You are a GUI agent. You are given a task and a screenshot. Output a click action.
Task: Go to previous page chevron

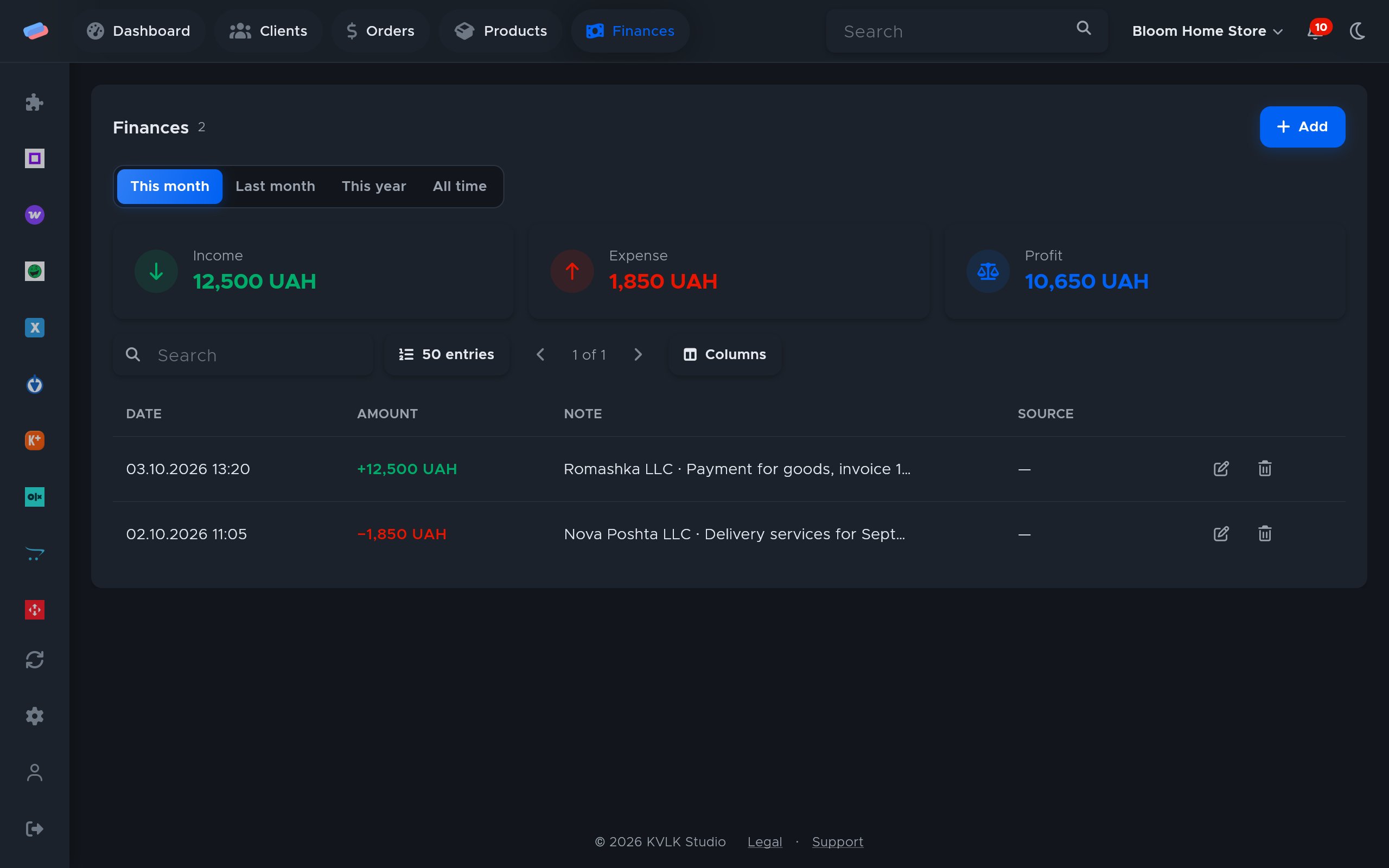540,355
